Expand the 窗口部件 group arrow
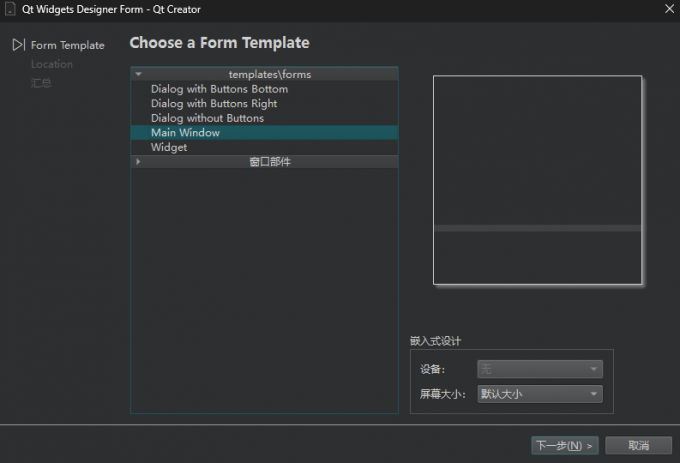 [139, 161]
